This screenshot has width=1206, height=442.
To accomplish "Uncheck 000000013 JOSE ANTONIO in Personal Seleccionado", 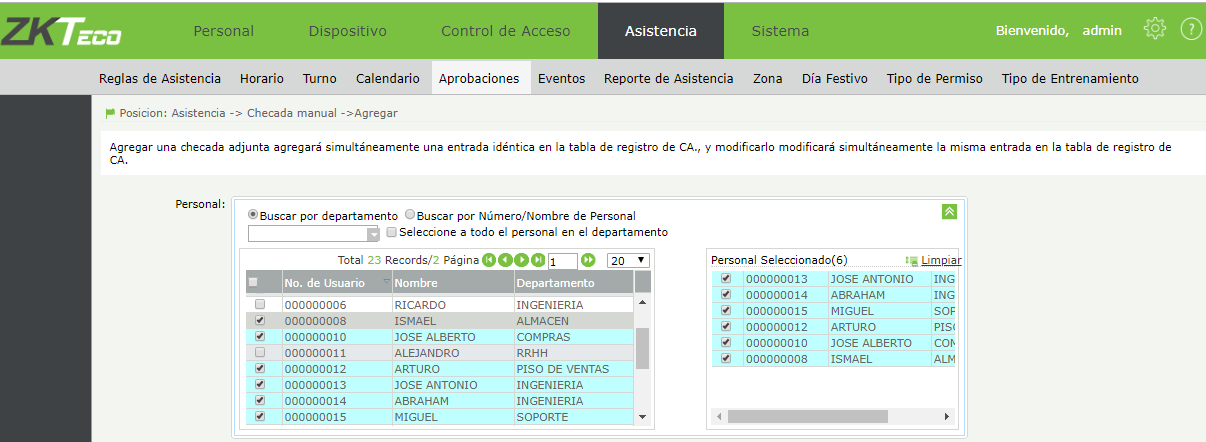I will (x=726, y=279).
